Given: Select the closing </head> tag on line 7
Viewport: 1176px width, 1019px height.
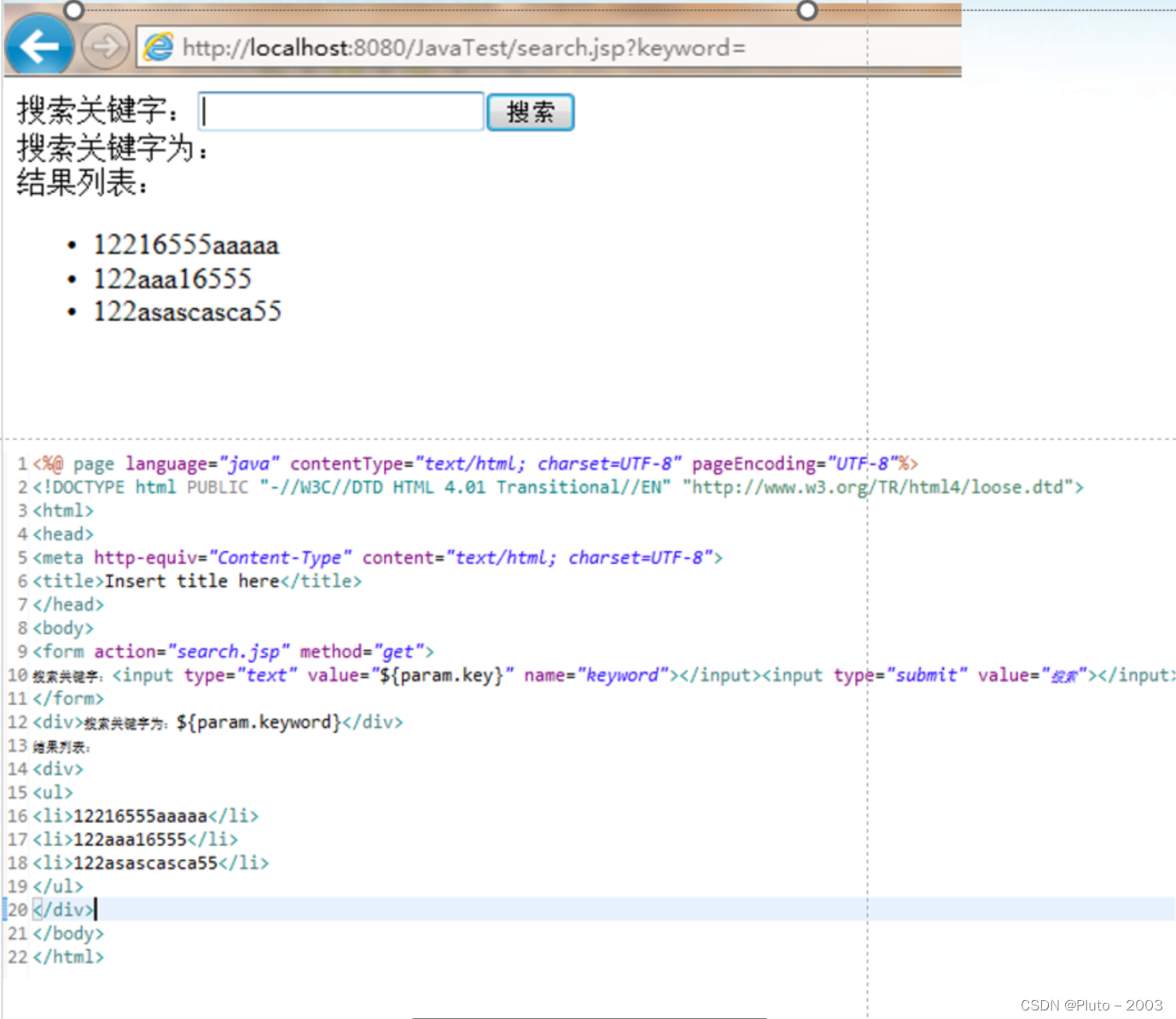Looking at the screenshot, I should tap(68, 604).
